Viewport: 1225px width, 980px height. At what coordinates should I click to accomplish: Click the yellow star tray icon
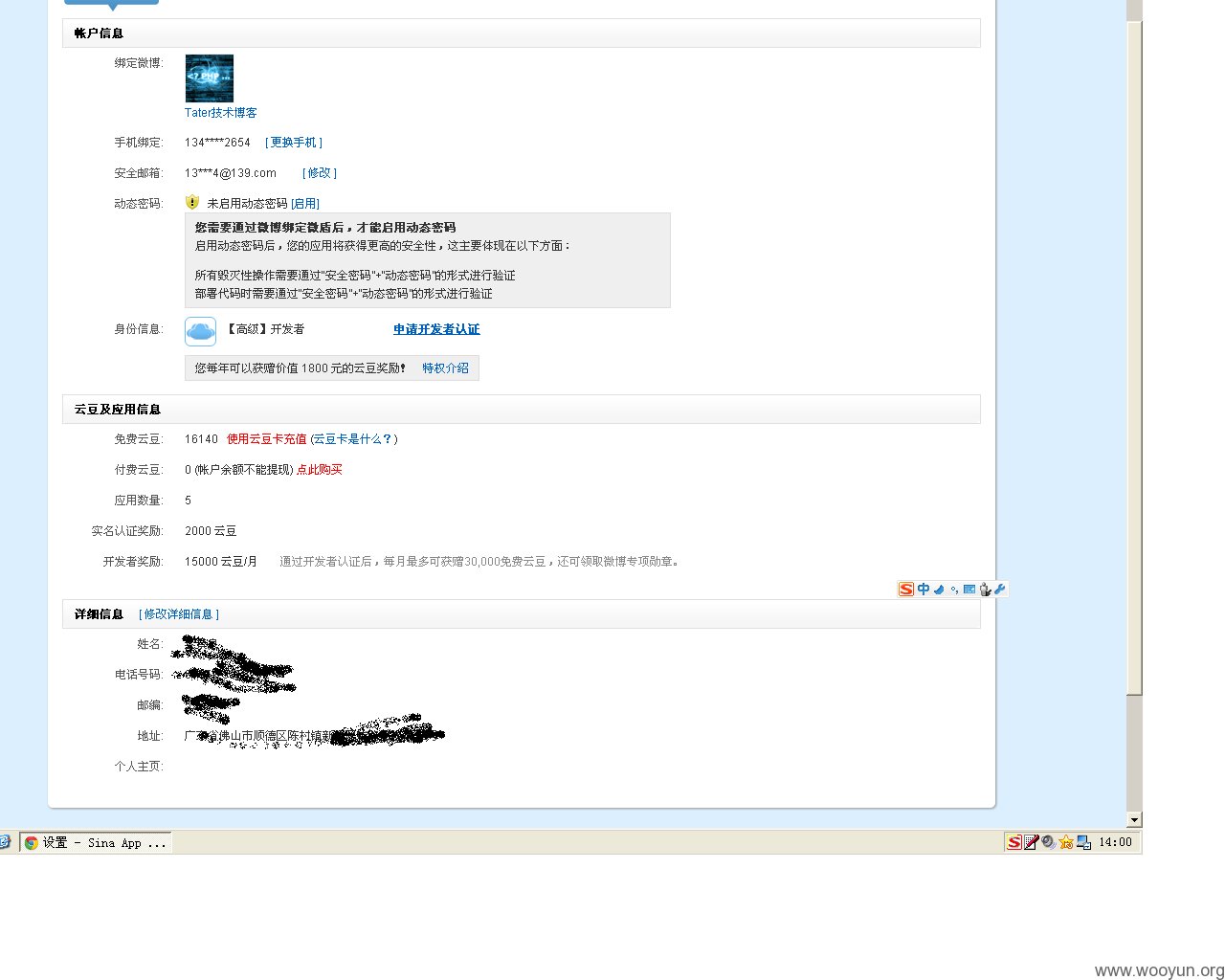pyautogui.click(x=1066, y=842)
